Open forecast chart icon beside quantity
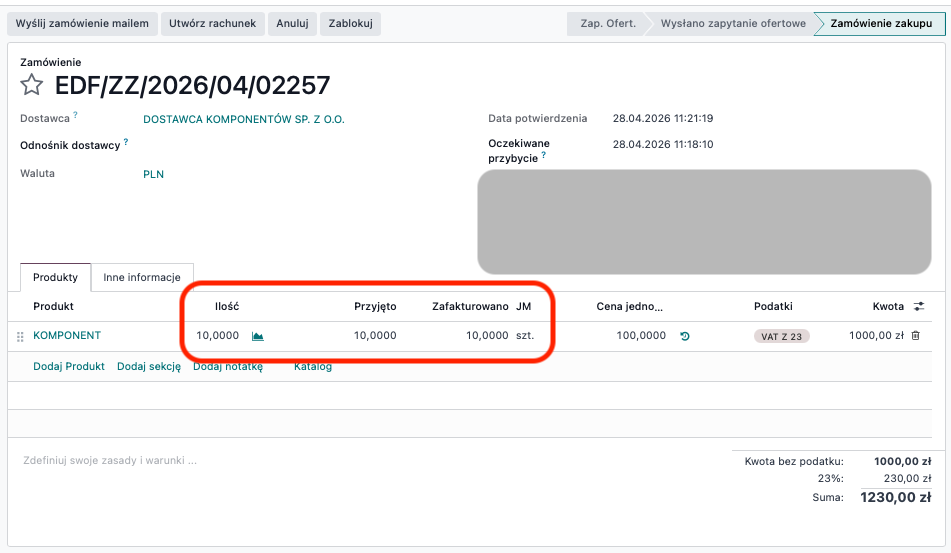 click(x=258, y=336)
